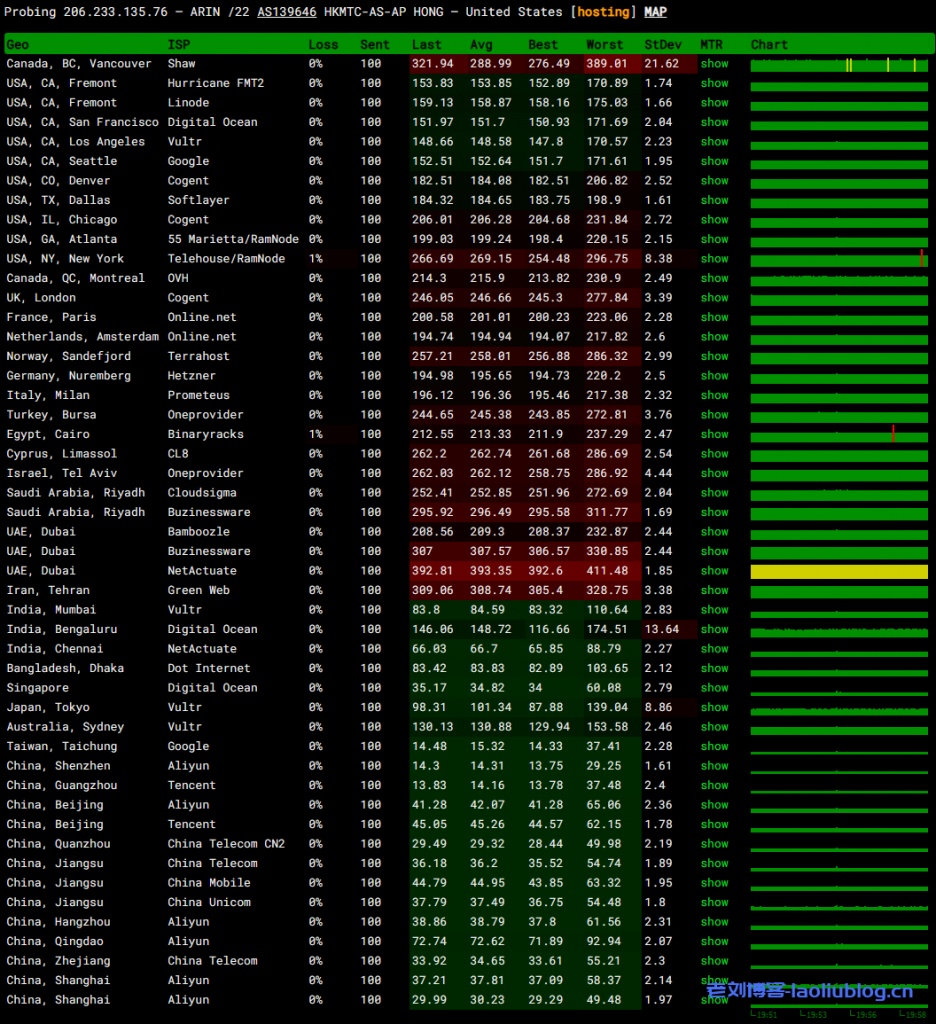The width and height of the screenshot is (936, 1024).
Task: Open show link for Japan Tokyo Vultr
Action: 714,708
